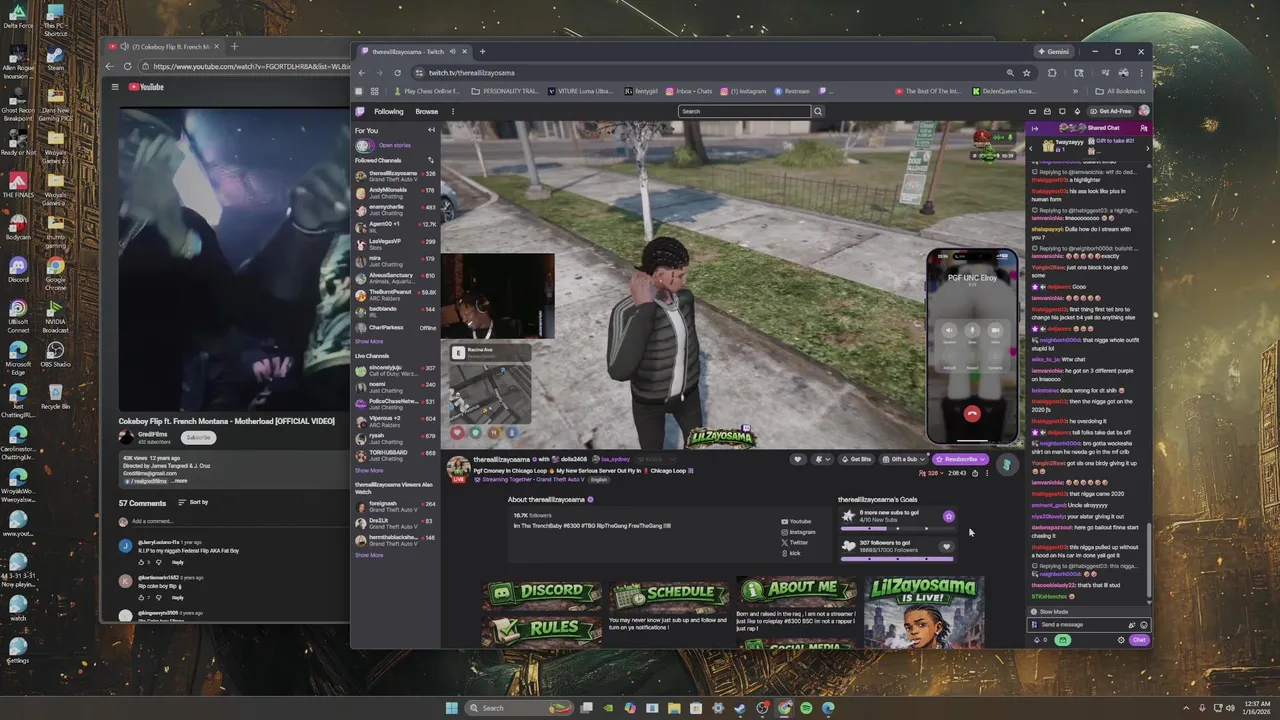Expand the Chrome bookmarks overflow chevron
This screenshot has height=720, width=1280.
coord(1076,91)
